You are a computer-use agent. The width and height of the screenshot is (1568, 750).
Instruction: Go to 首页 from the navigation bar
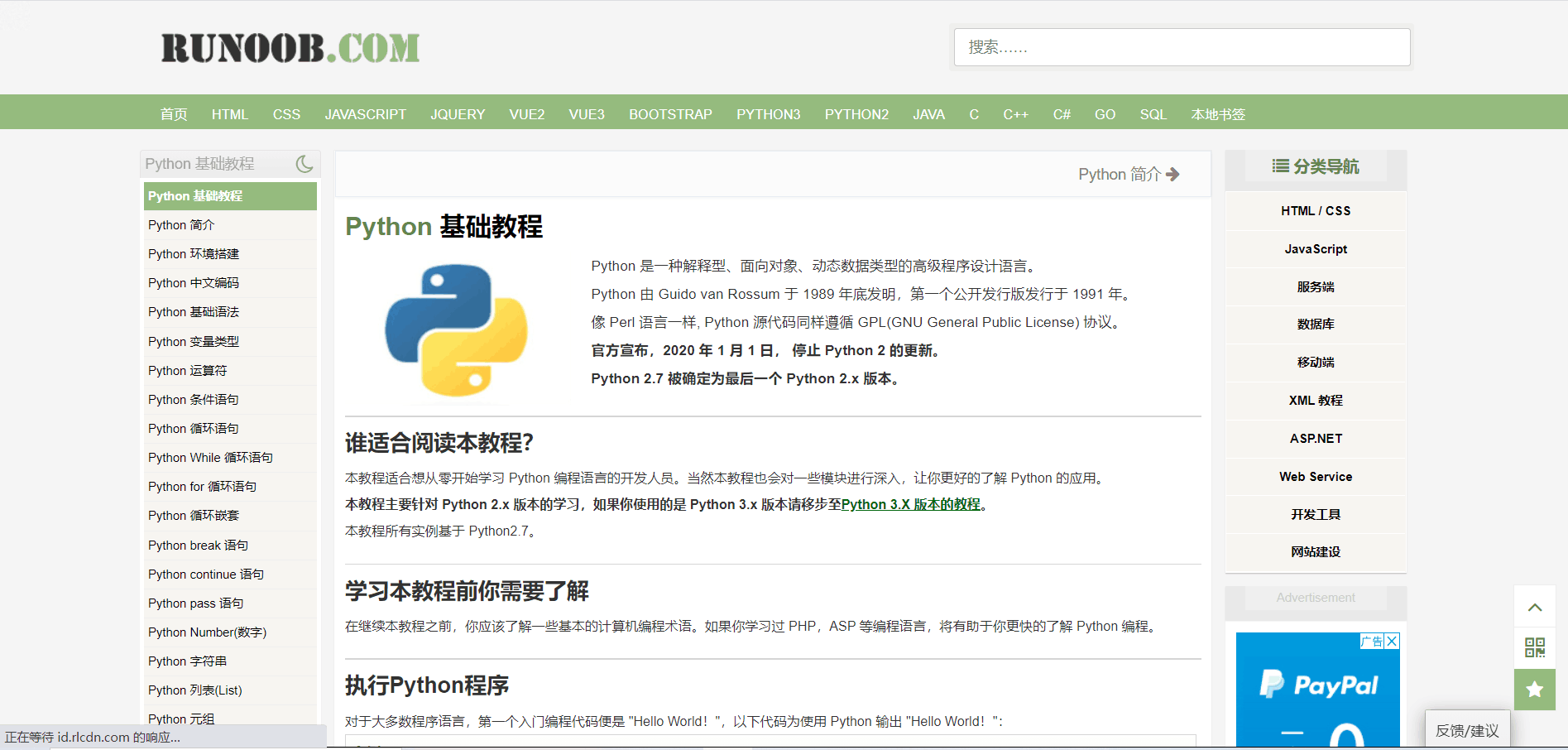173,114
